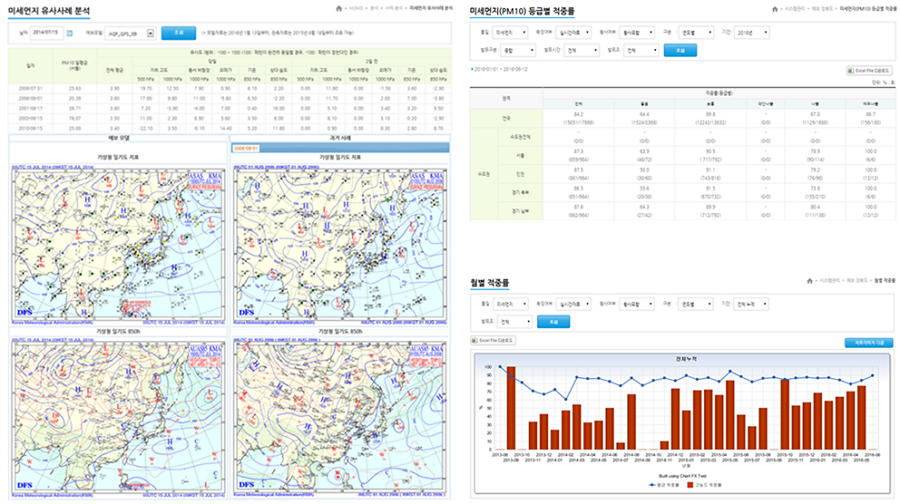Open the calendar picker next to the date field
The width and height of the screenshot is (900, 504).
(69, 33)
